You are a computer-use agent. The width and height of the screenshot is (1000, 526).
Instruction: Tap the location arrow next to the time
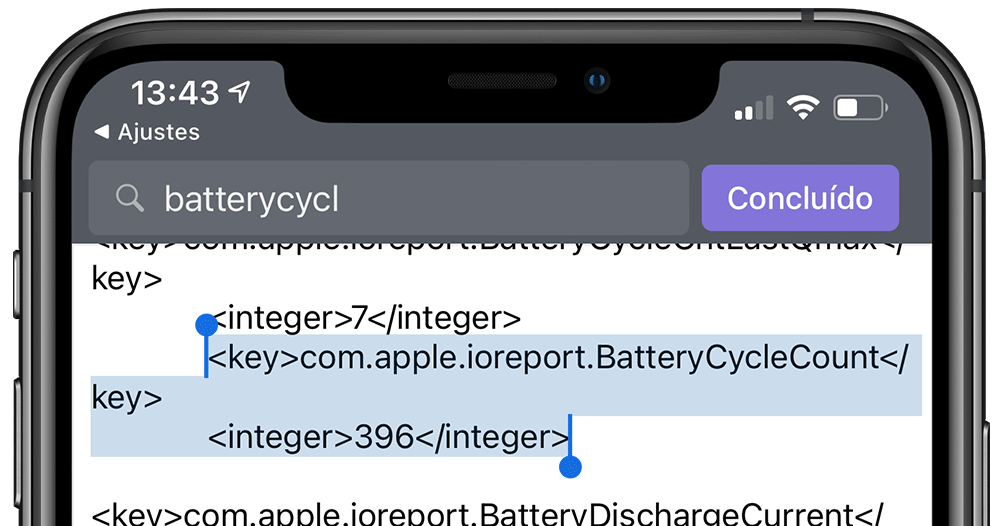[239, 92]
